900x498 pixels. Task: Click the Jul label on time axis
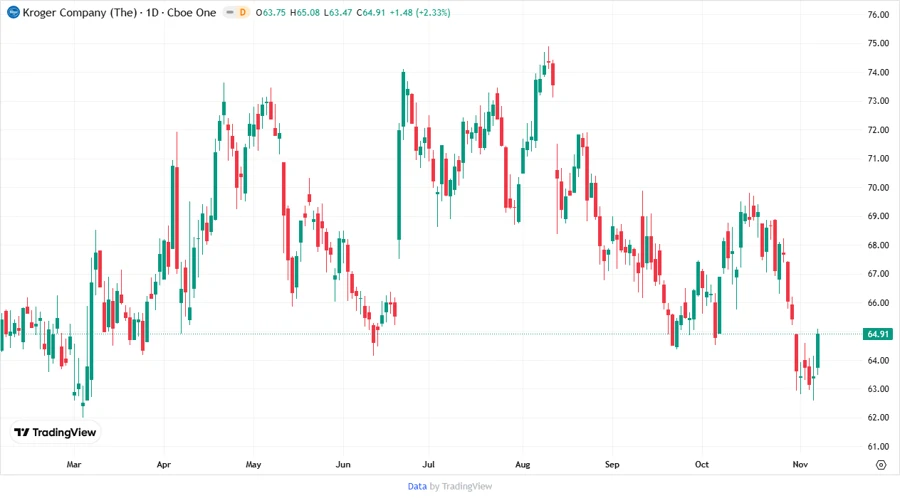pos(428,464)
